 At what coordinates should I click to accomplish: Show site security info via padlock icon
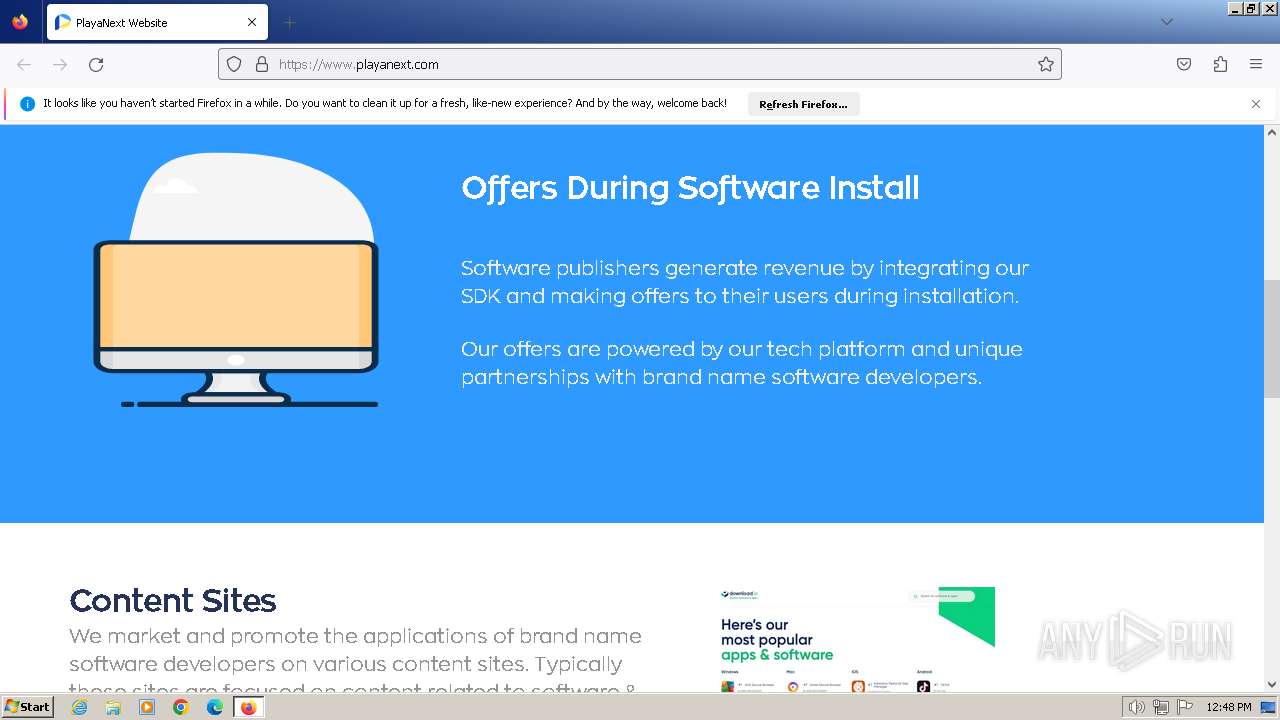[x=262, y=64]
